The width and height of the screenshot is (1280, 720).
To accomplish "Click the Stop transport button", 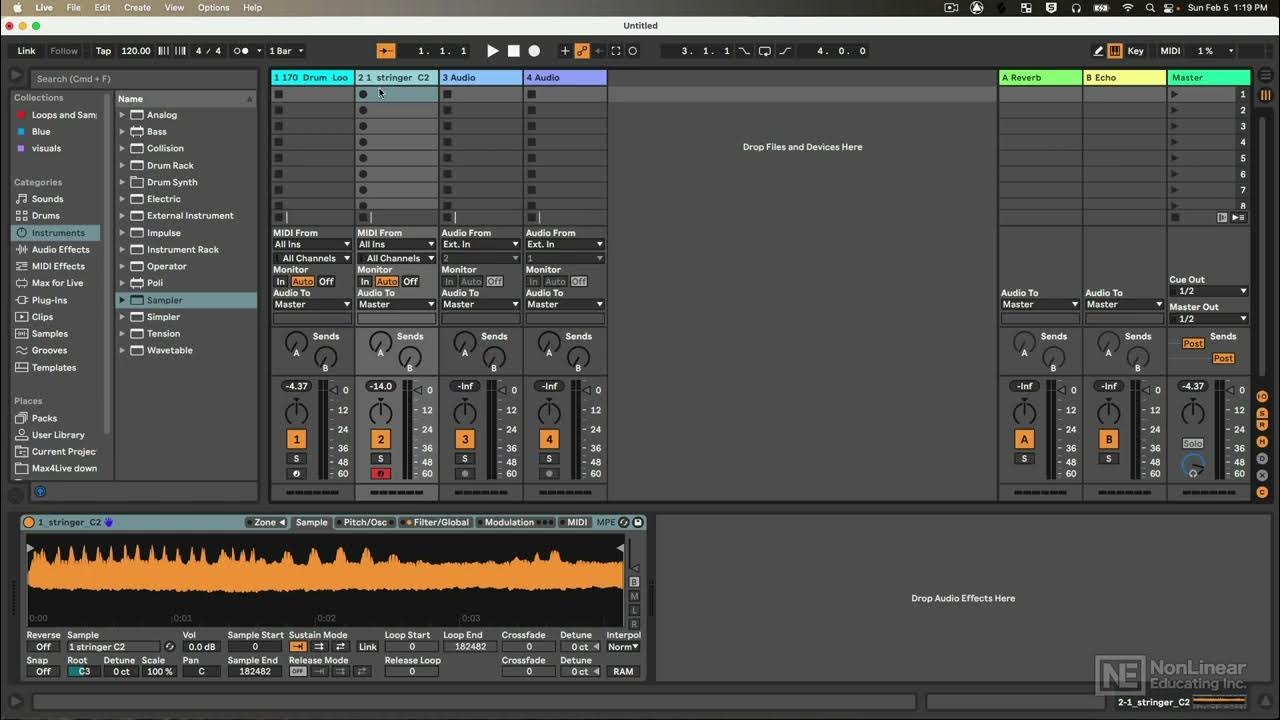I will click(513, 51).
